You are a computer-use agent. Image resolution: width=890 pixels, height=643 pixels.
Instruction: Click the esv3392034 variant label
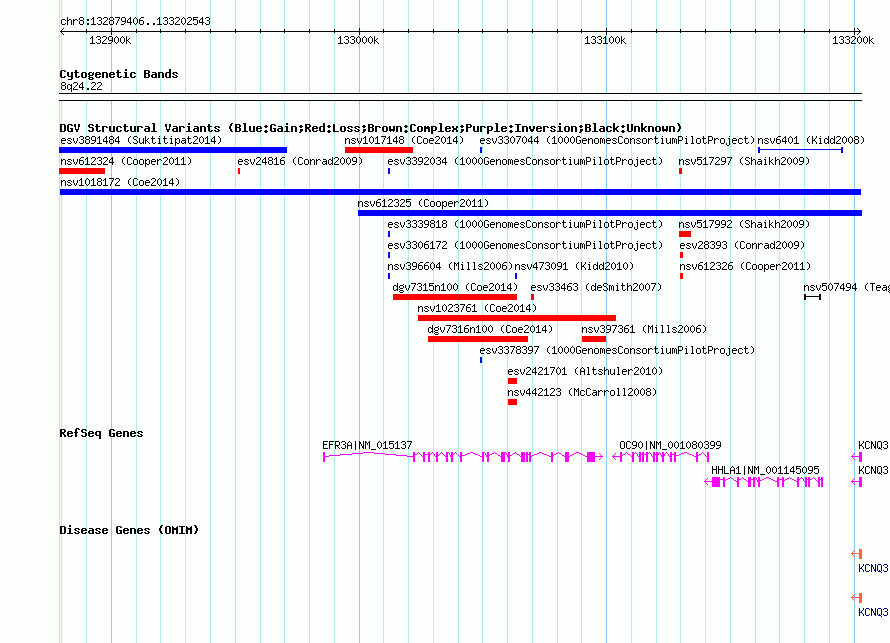525,161
